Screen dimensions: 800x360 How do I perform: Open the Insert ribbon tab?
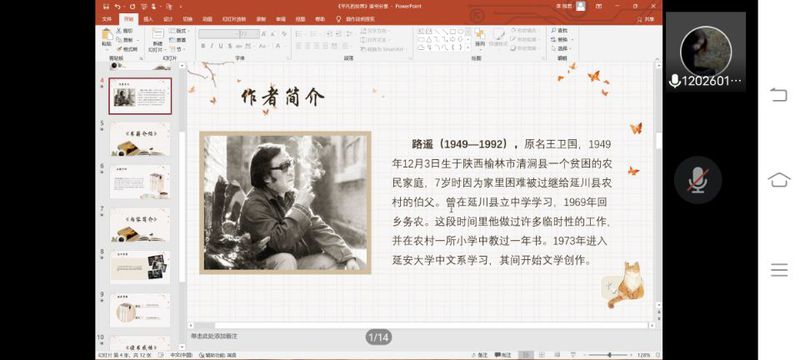coord(148,19)
